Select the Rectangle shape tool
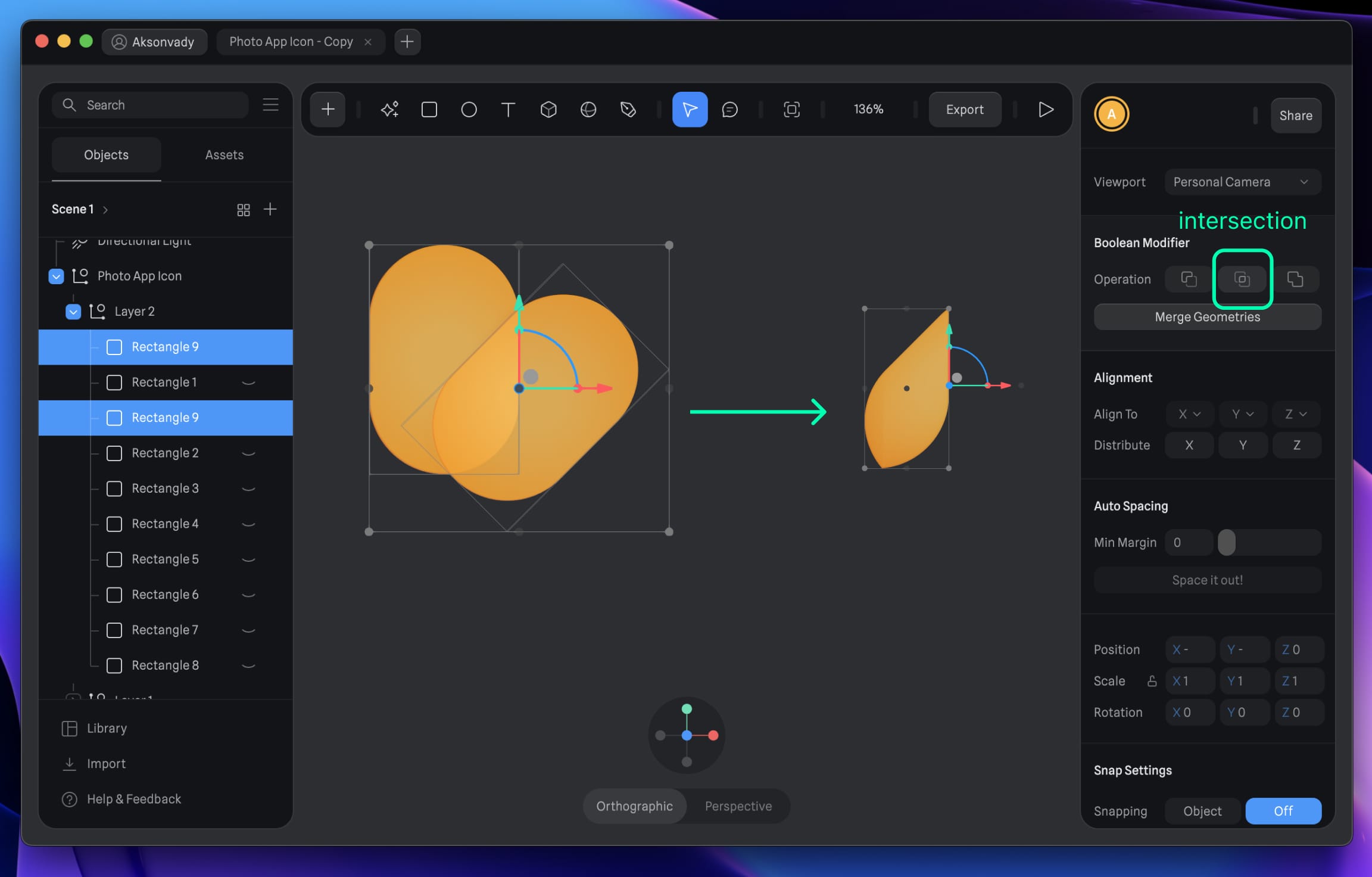1372x877 pixels. [x=429, y=110]
